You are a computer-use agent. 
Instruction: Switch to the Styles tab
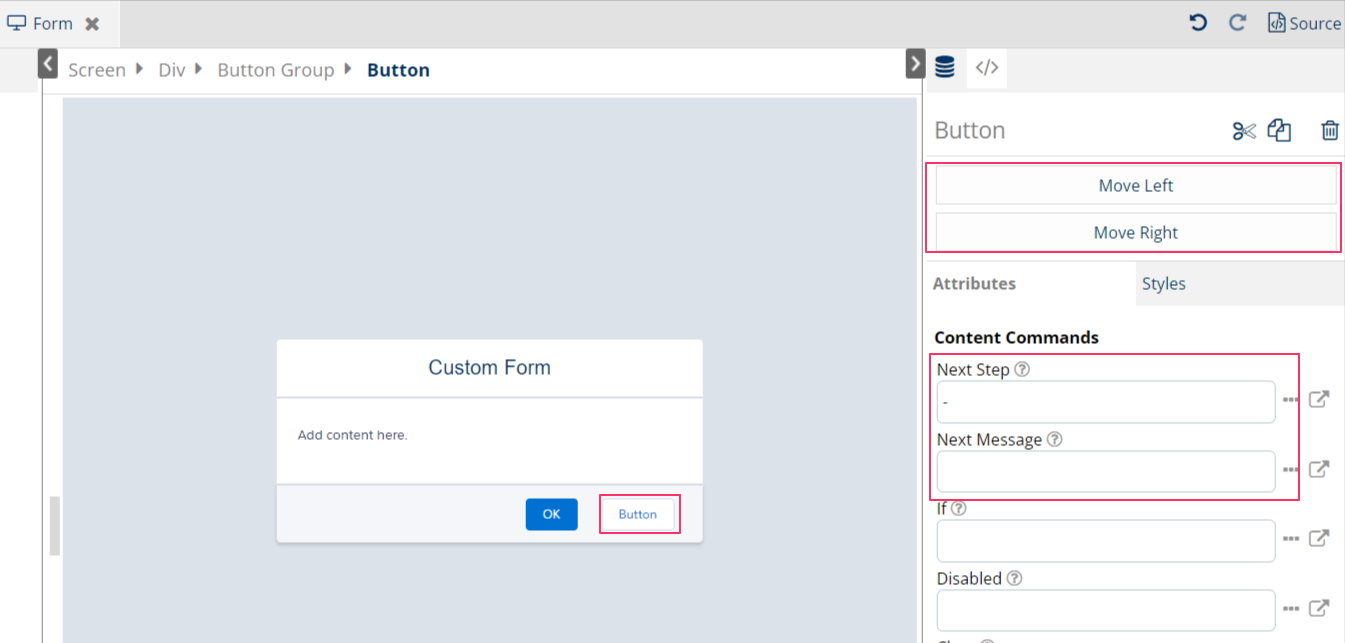[x=1163, y=284]
